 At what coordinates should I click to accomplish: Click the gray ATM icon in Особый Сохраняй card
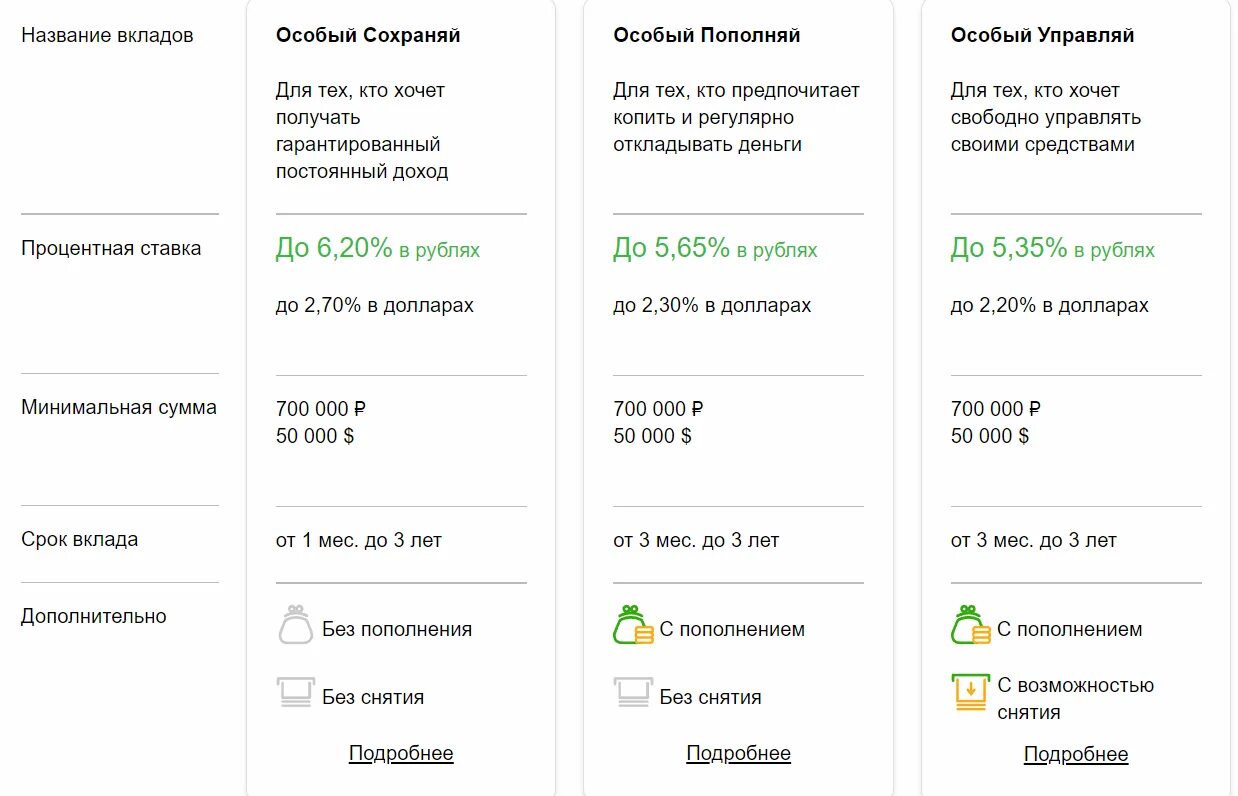[295, 693]
